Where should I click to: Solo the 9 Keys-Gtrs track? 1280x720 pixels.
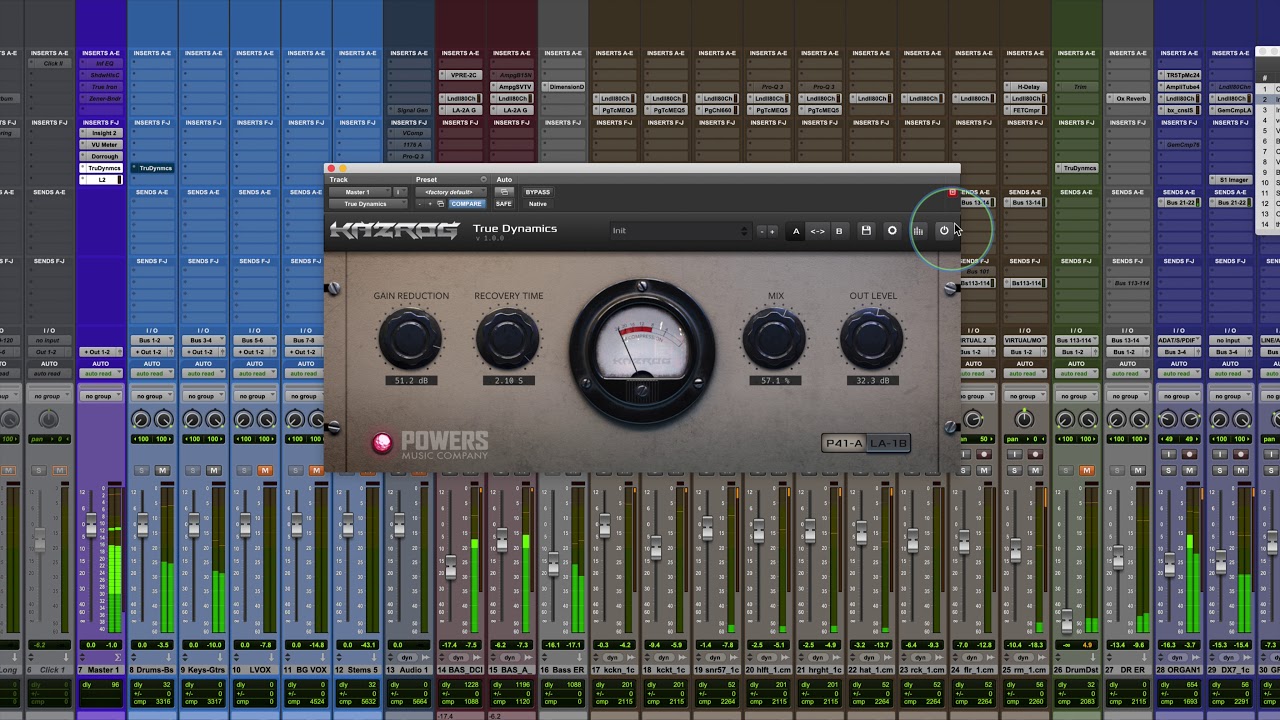(x=192, y=470)
